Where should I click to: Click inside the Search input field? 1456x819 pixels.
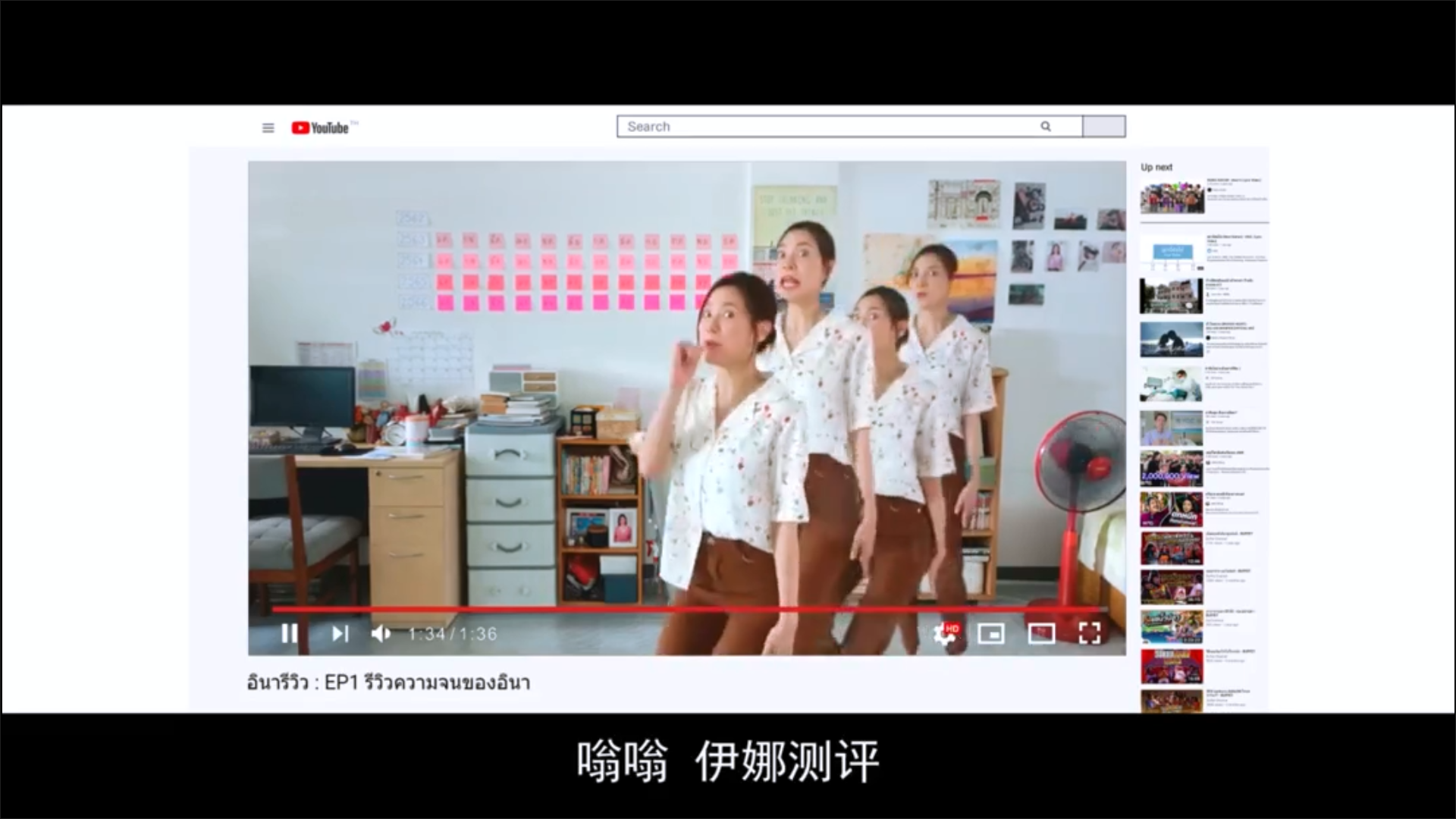pos(796,126)
